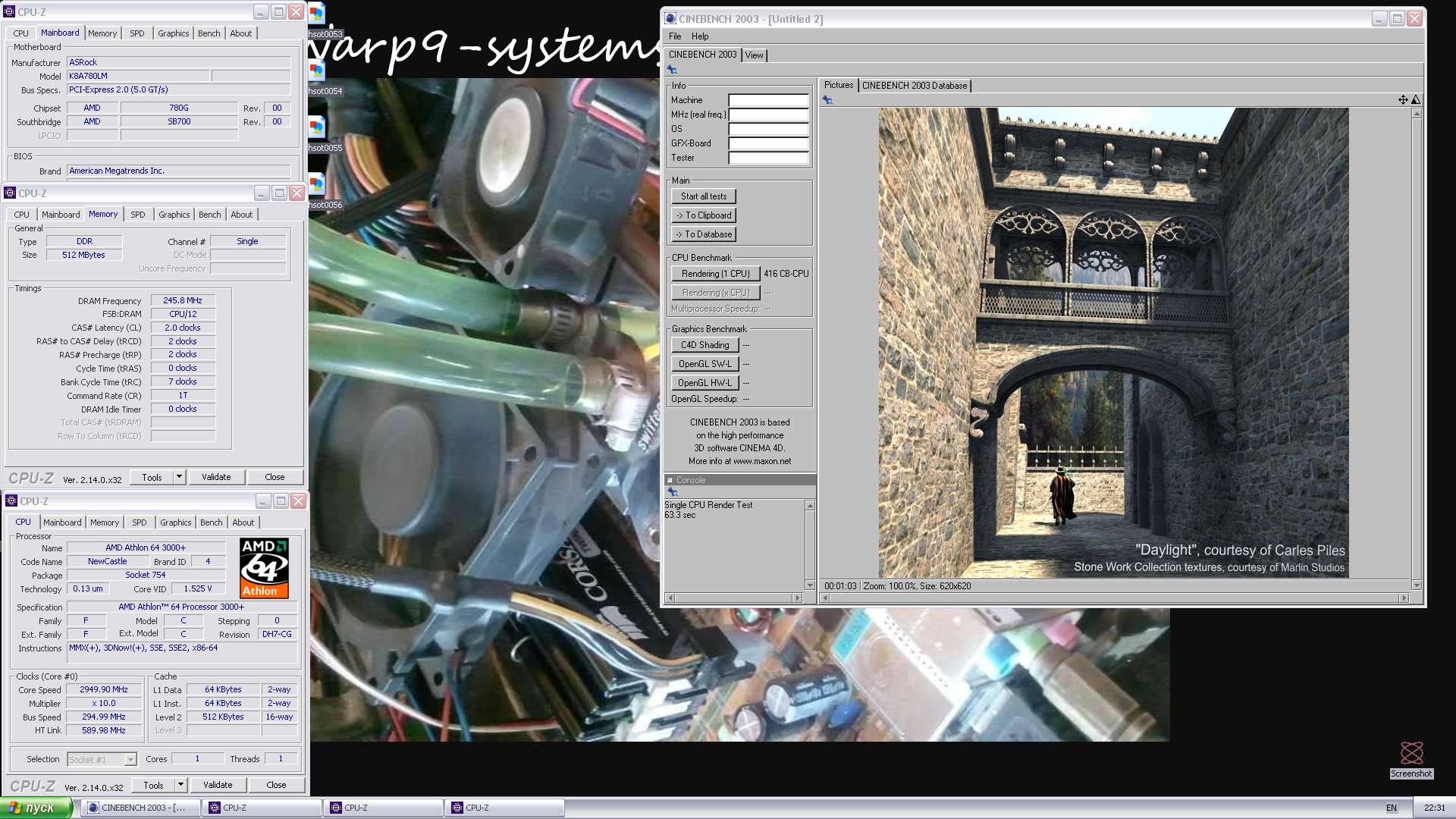
Task: Click the Console panel collapse square
Action: pos(670,480)
